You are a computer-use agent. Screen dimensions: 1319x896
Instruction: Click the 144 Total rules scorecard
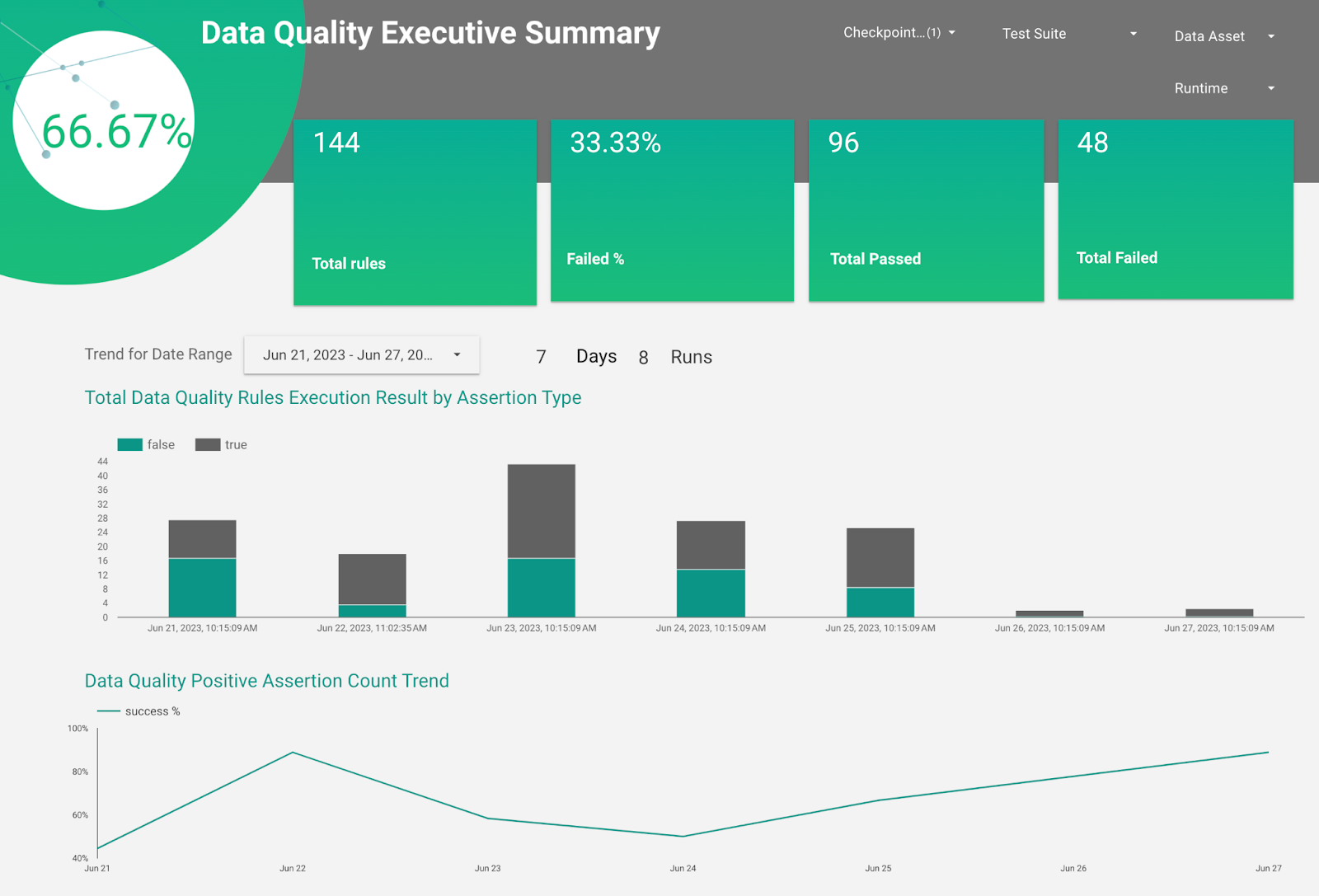coord(415,213)
